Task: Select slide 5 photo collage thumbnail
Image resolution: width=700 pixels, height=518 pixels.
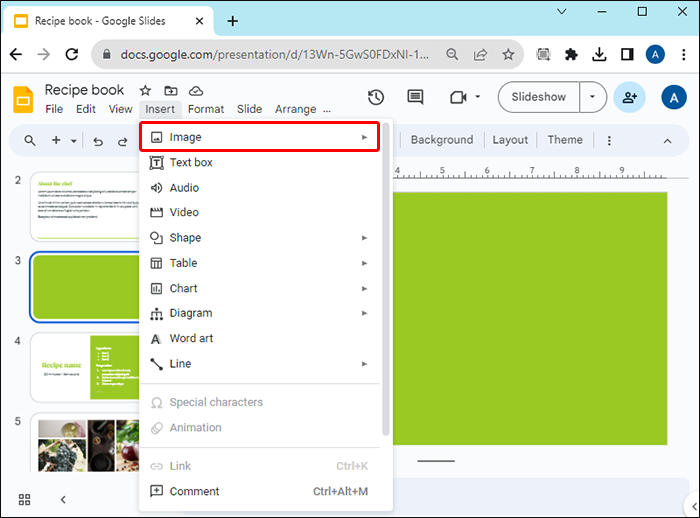Action: [85, 443]
